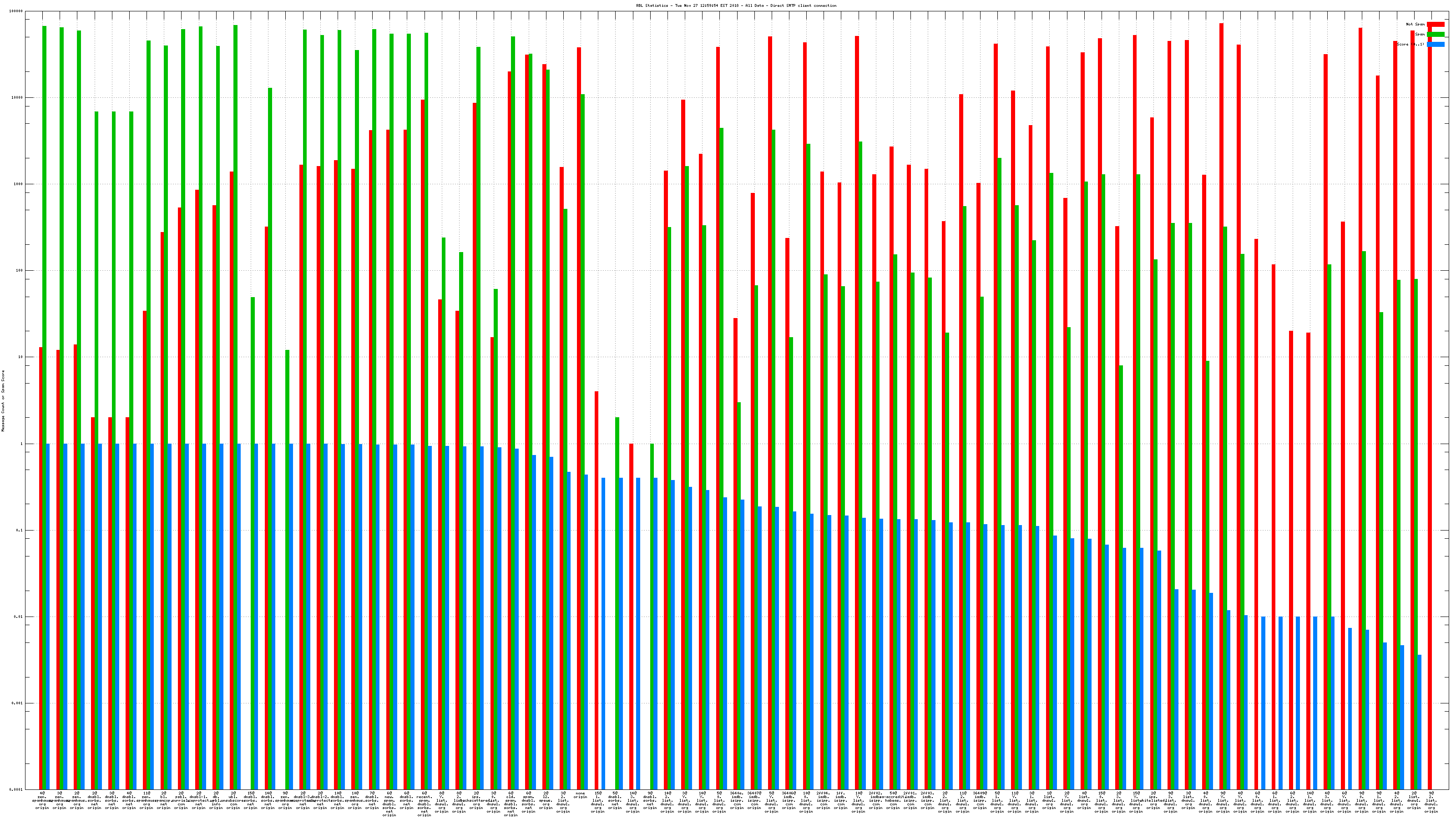
Task: Click the 0.0001 y-axis tick label
Action: (x=16, y=789)
